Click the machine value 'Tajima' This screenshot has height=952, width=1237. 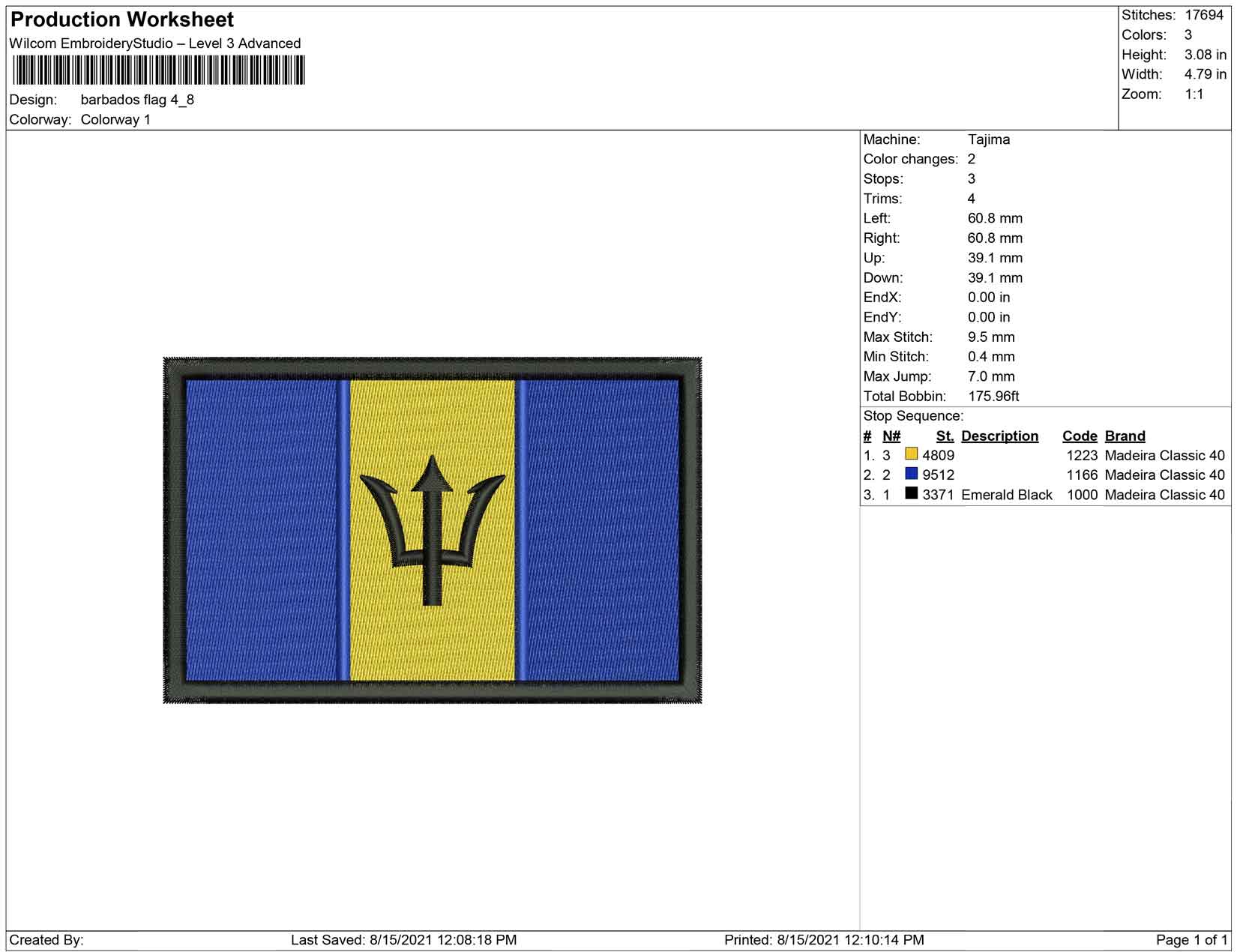point(989,139)
